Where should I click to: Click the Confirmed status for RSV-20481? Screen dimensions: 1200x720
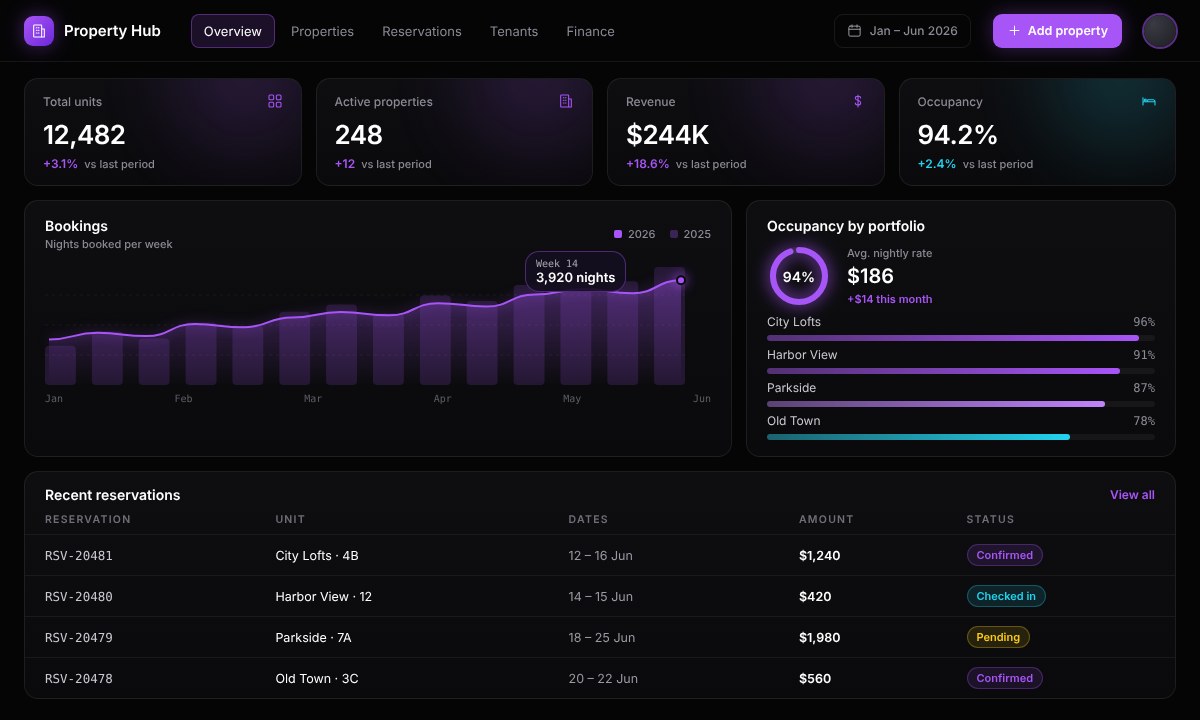point(1005,555)
